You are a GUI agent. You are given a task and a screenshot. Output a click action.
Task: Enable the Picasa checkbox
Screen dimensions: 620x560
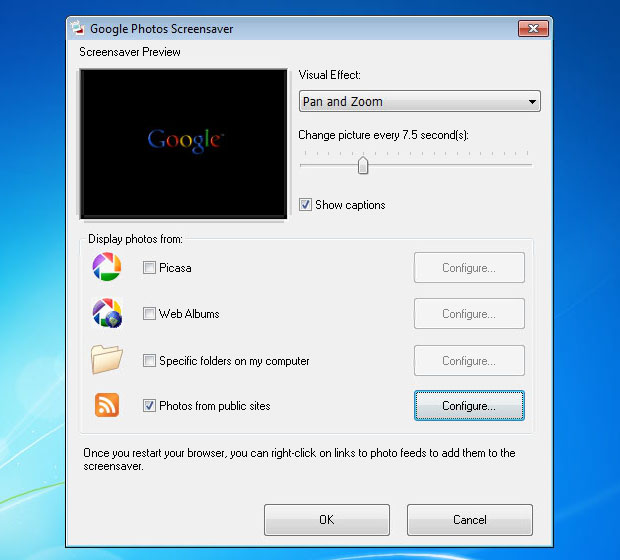149,268
